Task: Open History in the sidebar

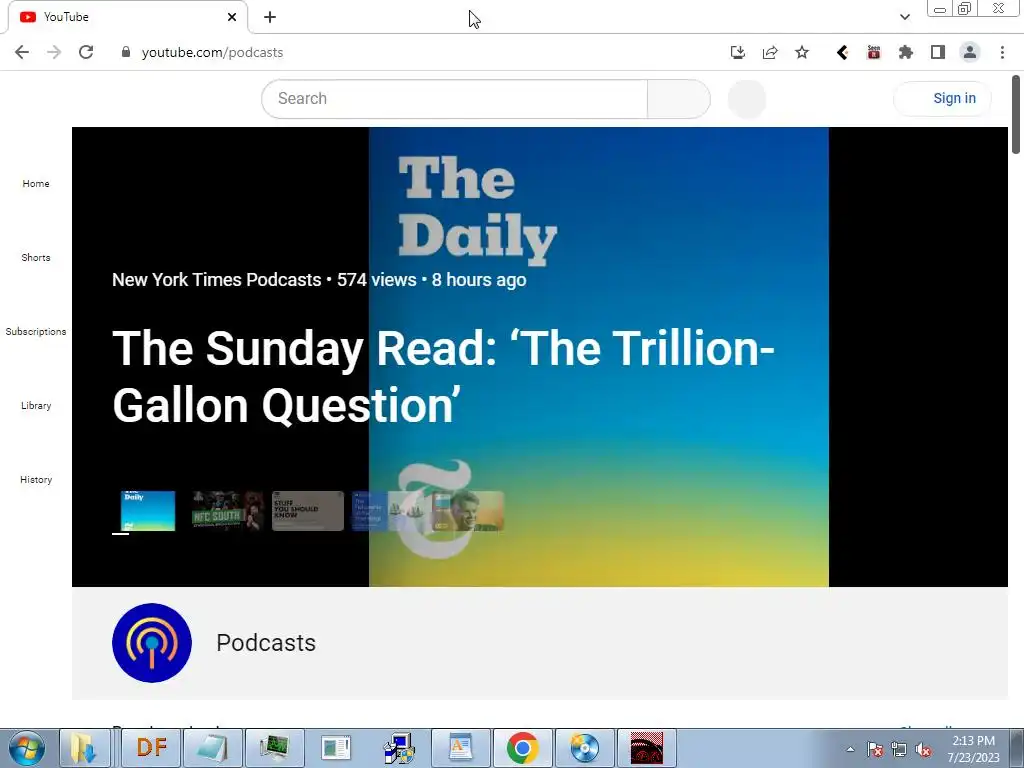Action: [36, 479]
